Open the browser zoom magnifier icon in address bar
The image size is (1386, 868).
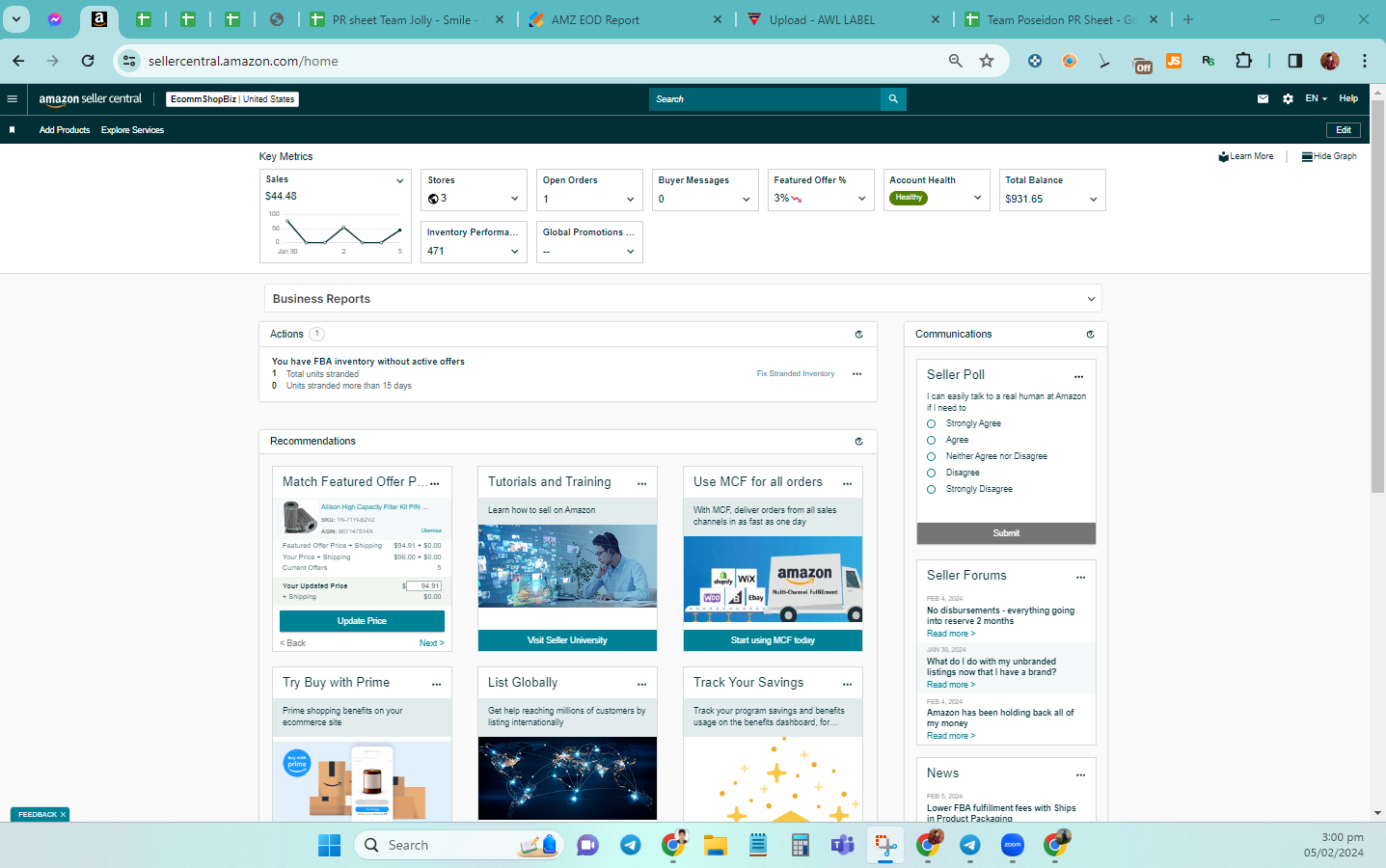955,61
